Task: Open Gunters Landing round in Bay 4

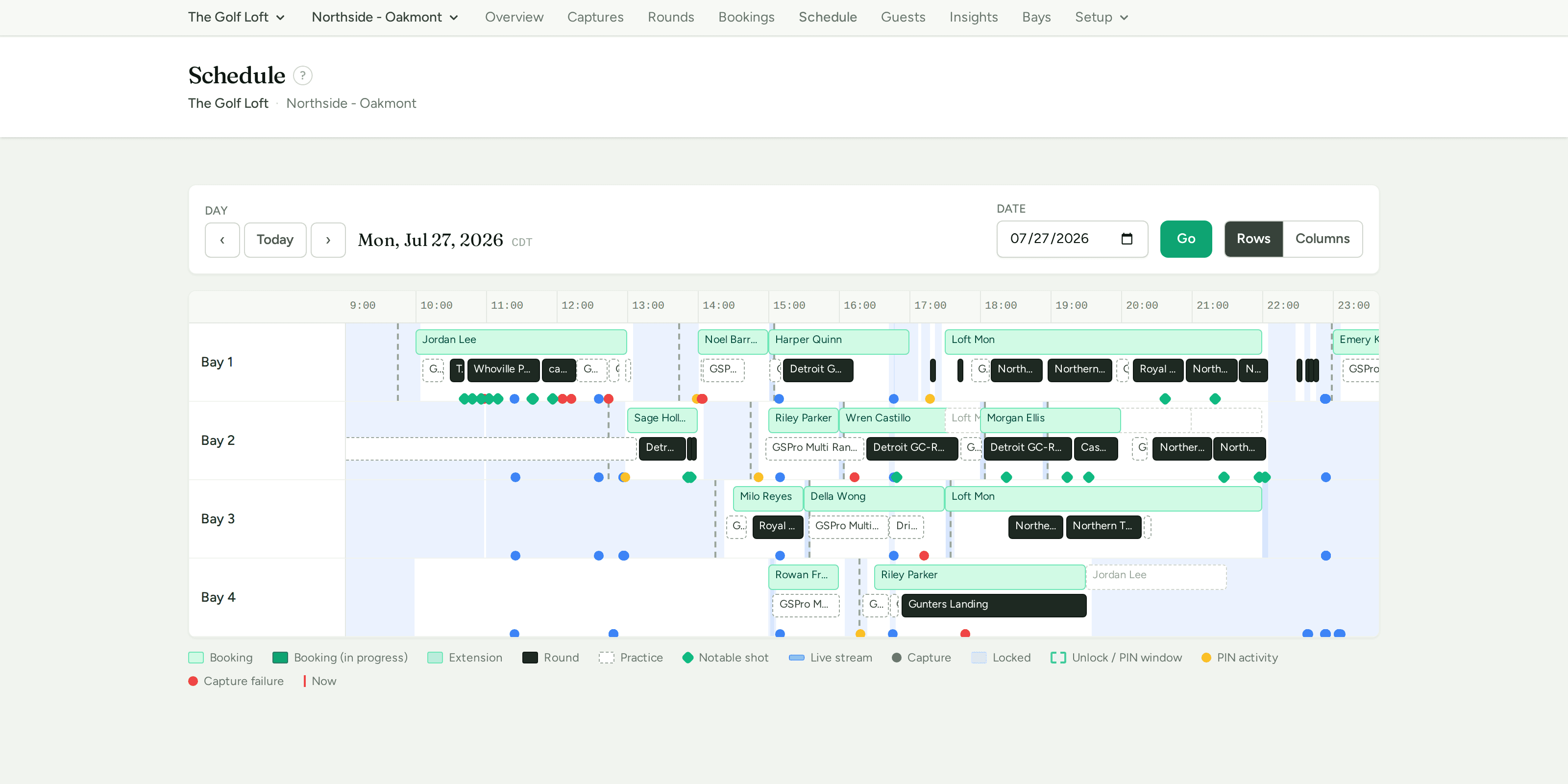Action: [x=993, y=606]
